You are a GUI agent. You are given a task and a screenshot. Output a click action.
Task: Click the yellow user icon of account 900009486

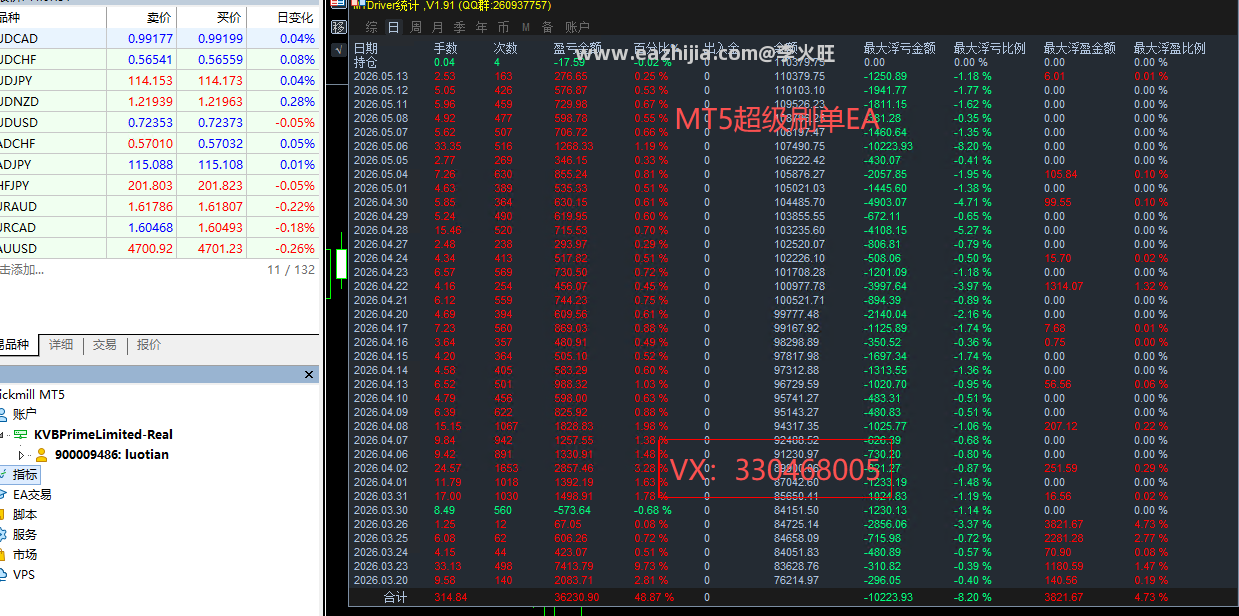pyautogui.click(x=41, y=454)
